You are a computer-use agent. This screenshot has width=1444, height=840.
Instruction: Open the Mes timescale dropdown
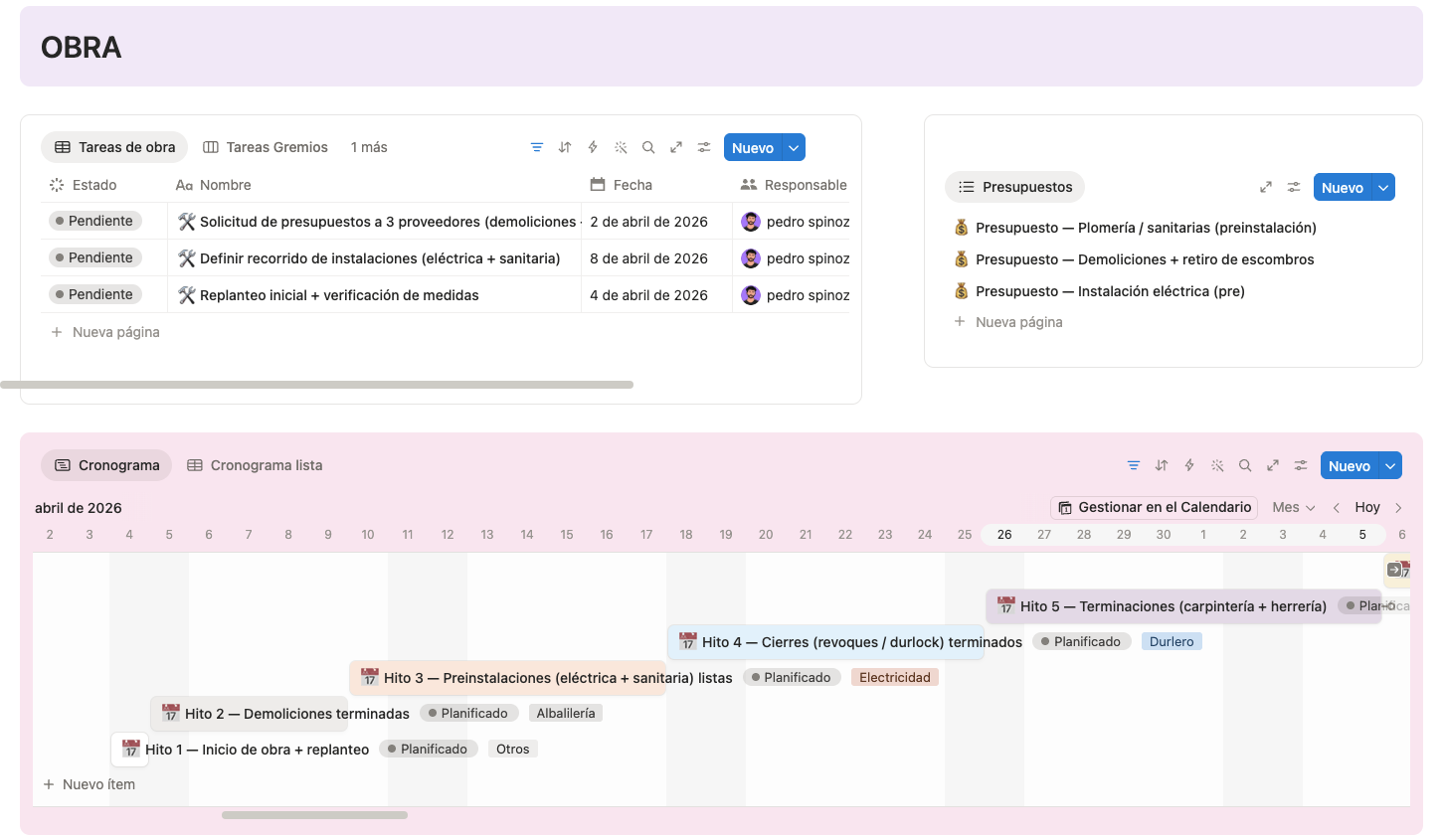[1294, 507]
